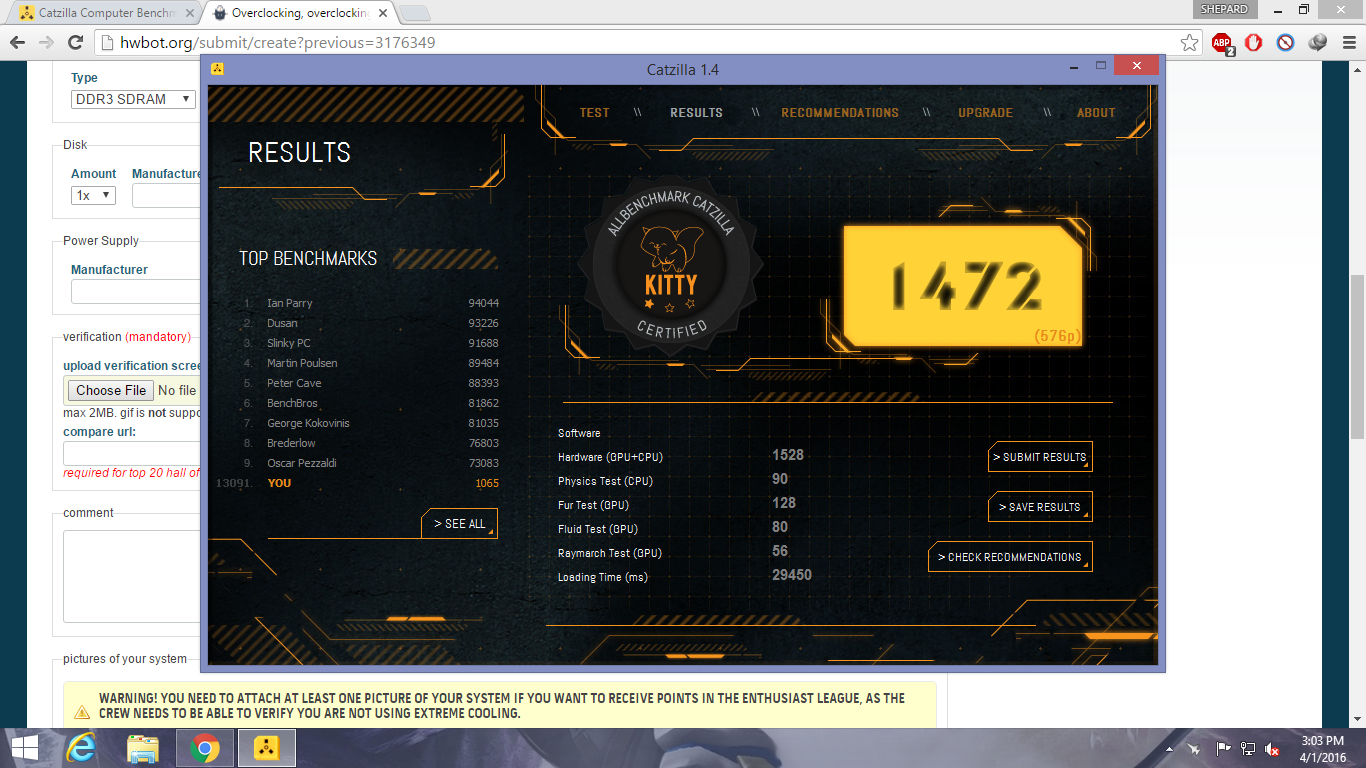Open a new browser tab
The height and width of the screenshot is (768, 1366).
[414, 14]
